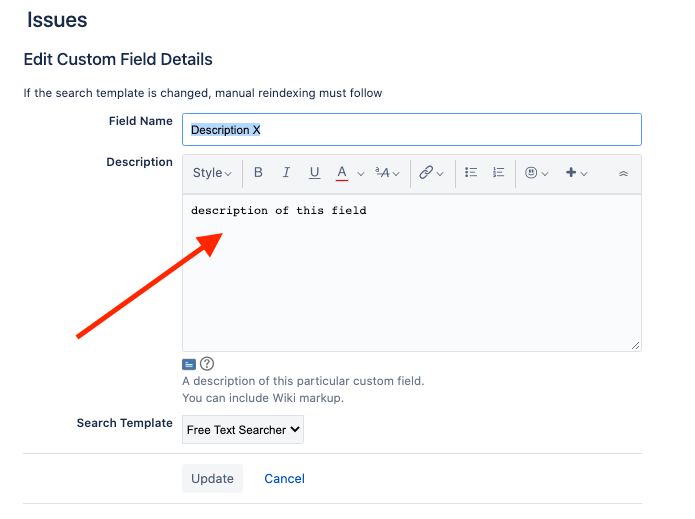Open more text formatting options menu

tap(387, 173)
